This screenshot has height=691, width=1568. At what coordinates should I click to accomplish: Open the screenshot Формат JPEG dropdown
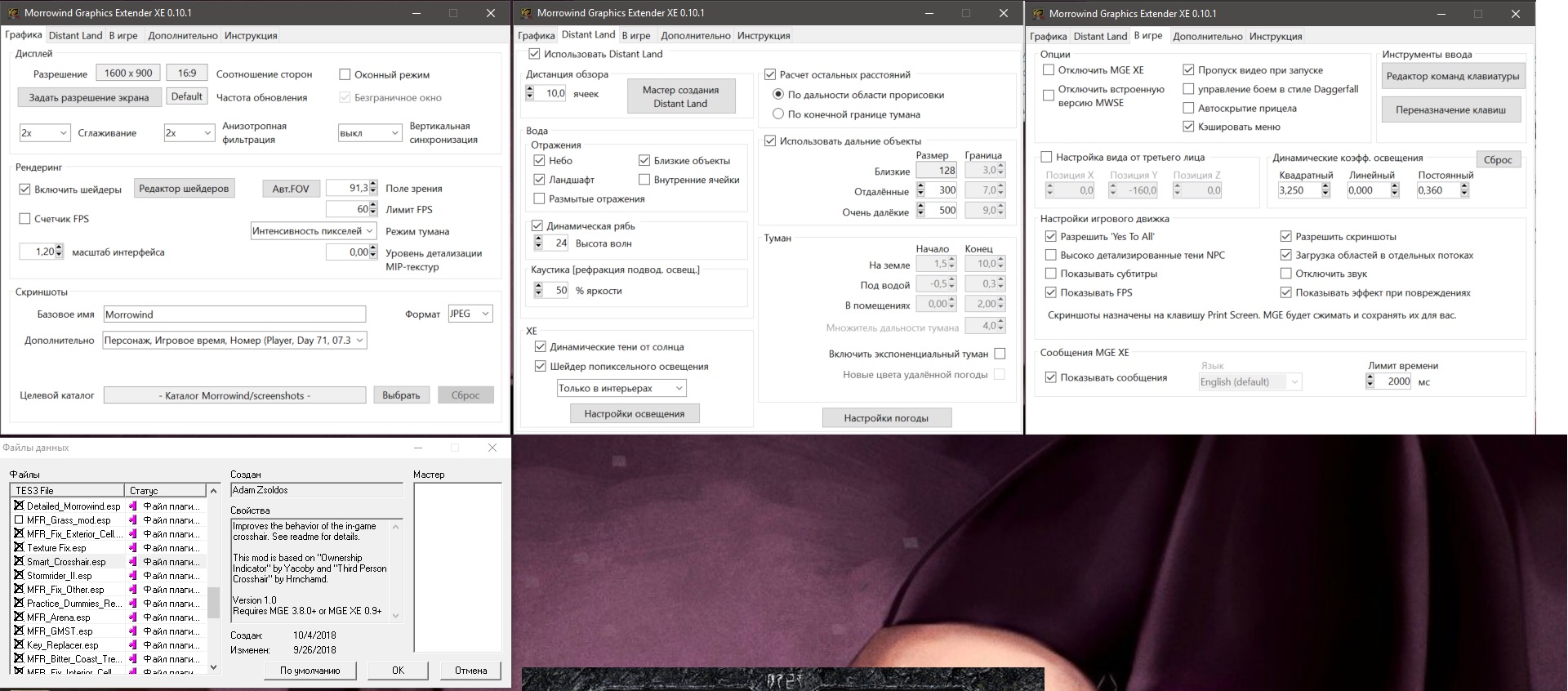pos(470,314)
